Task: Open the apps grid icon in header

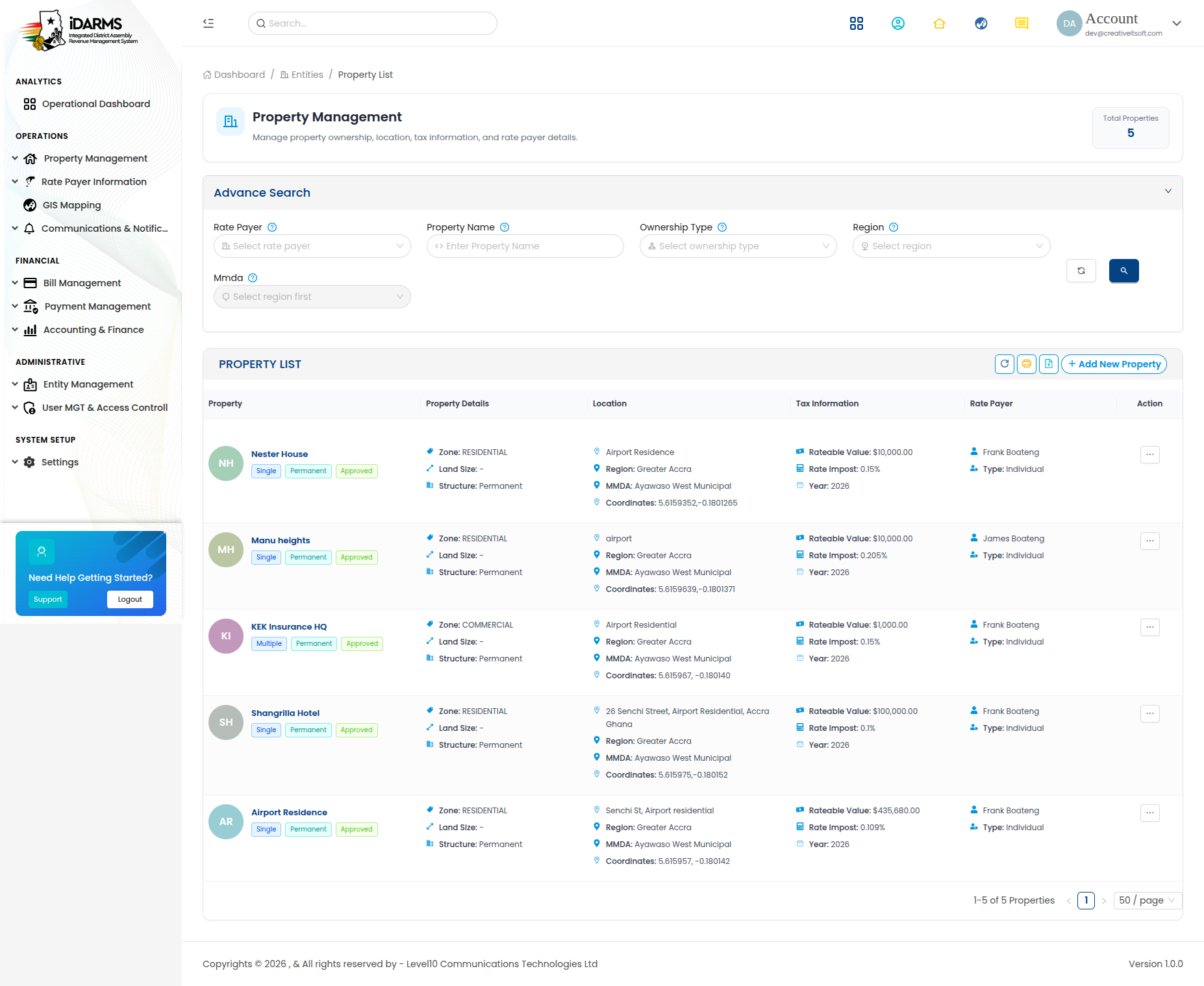Action: click(857, 23)
